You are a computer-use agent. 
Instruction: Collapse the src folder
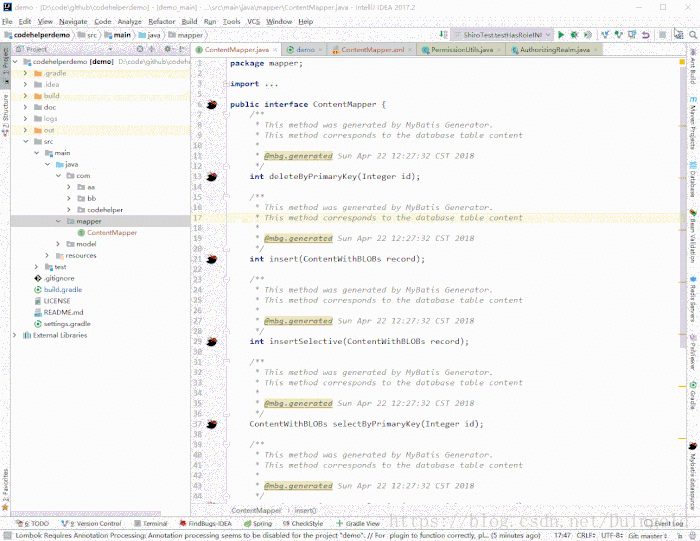(x=25, y=141)
